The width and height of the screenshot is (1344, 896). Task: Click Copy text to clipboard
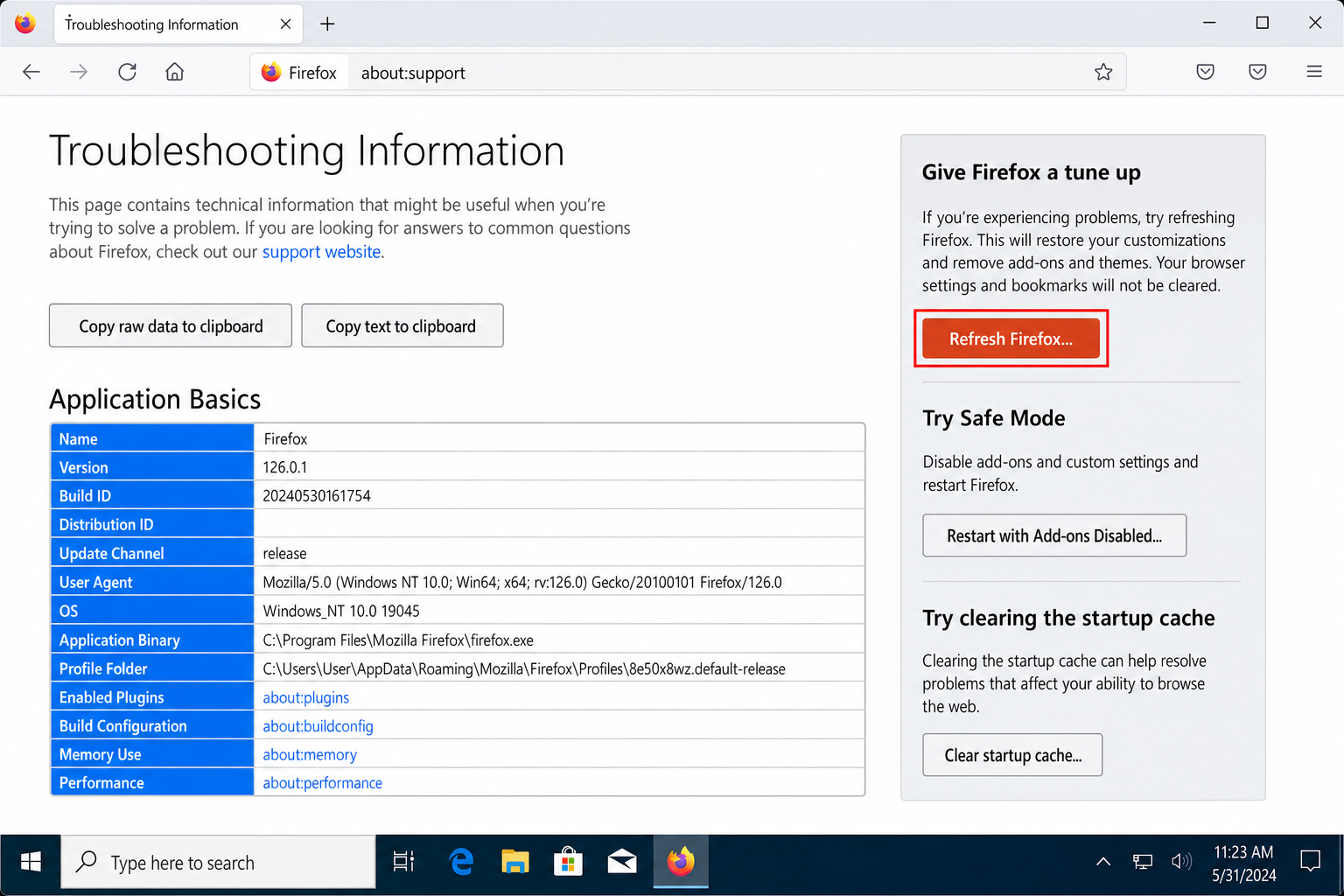[402, 325]
